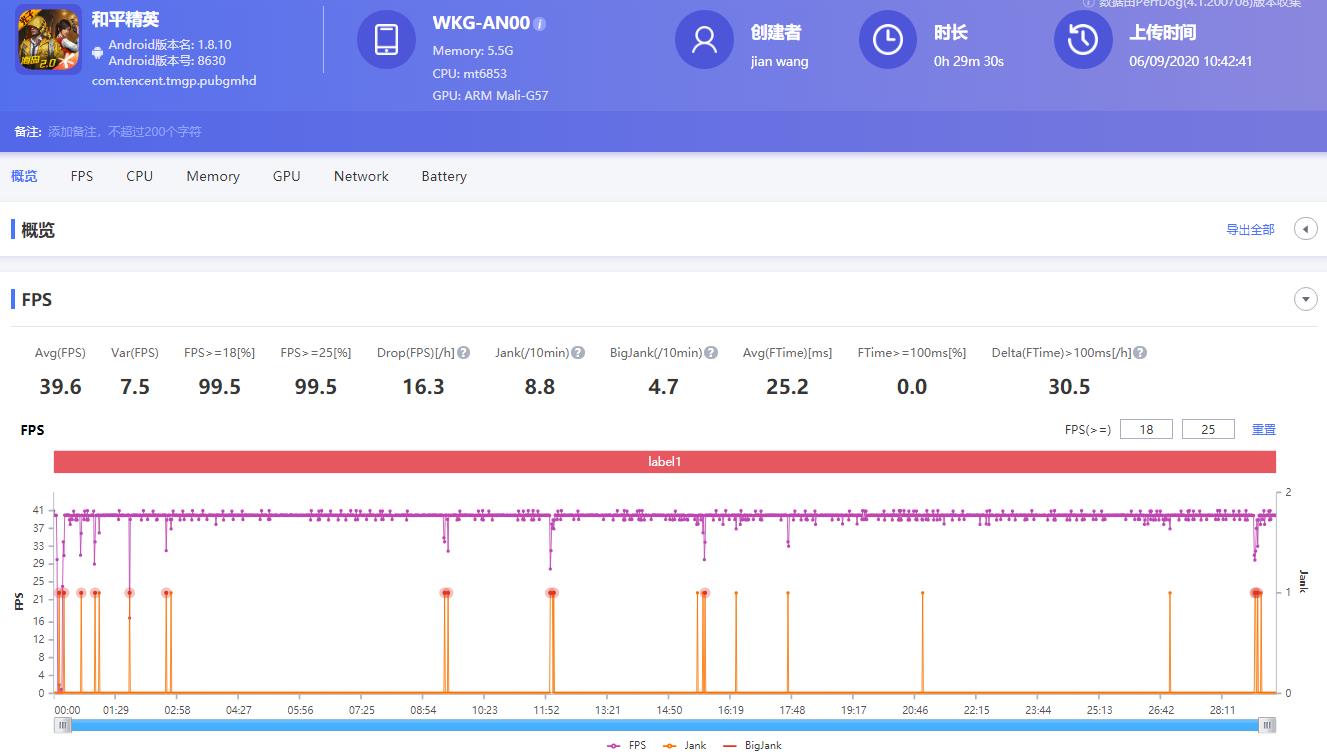This screenshot has width=1327, height=754.
Task: Click the 重置 reset link
Action: click(x=1264, y=428)
